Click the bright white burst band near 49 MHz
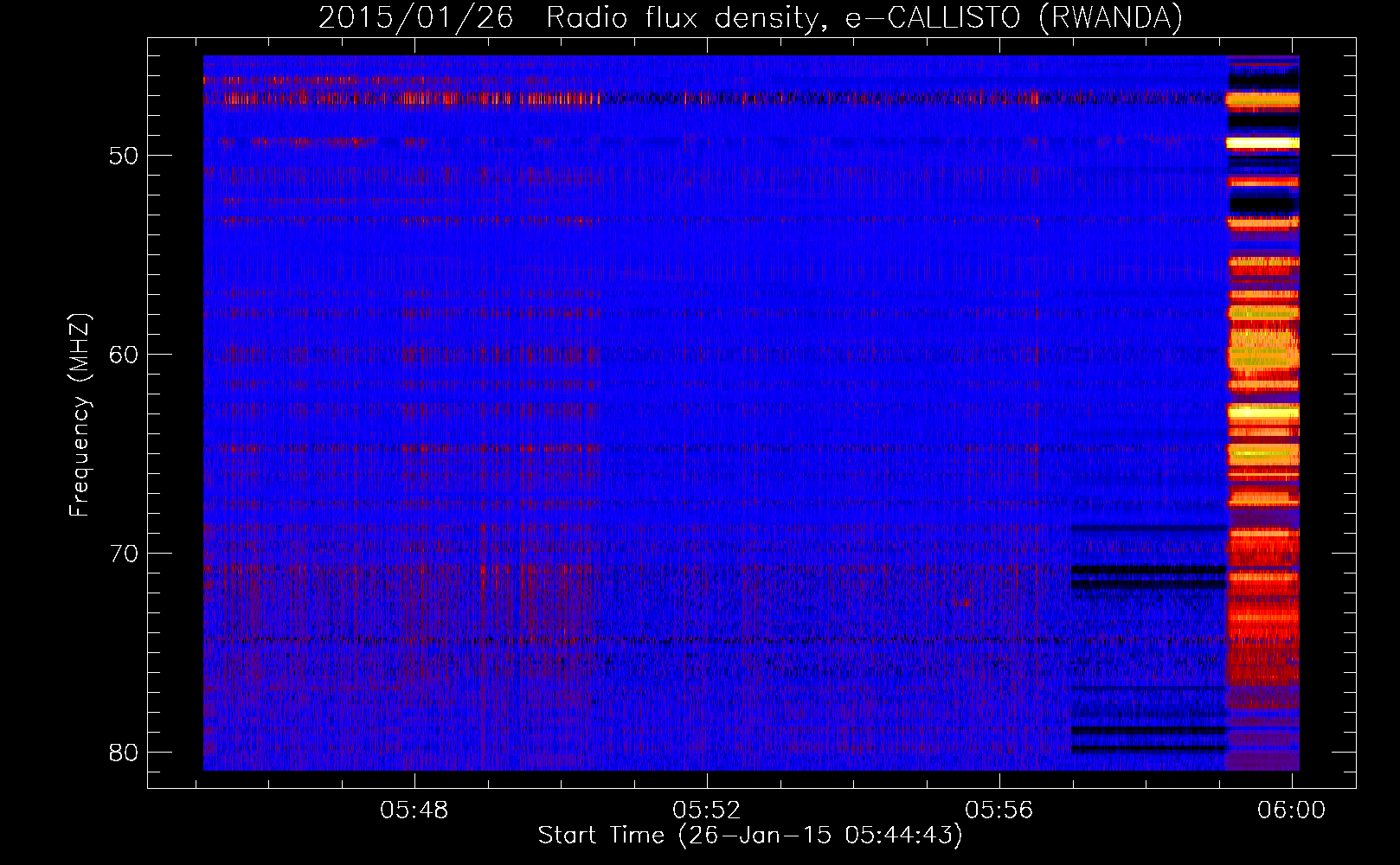The image size is (1400, 865). coord(1263,143)
